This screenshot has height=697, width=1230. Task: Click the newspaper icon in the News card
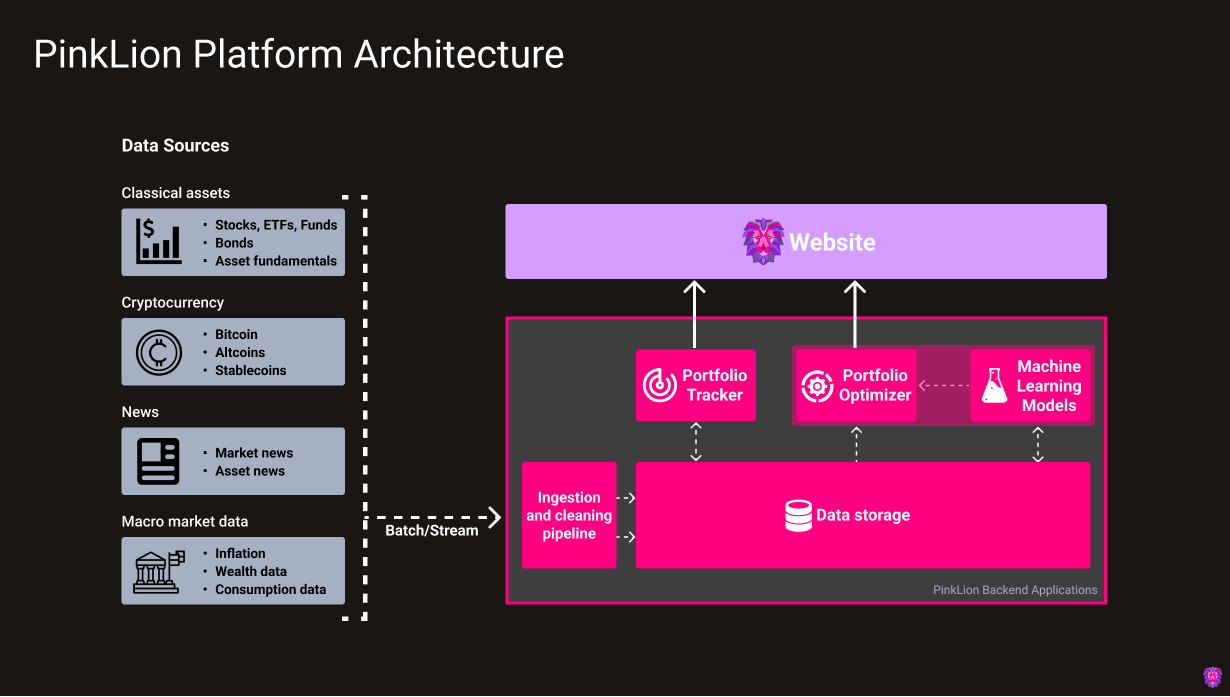[x=158, y=461]
